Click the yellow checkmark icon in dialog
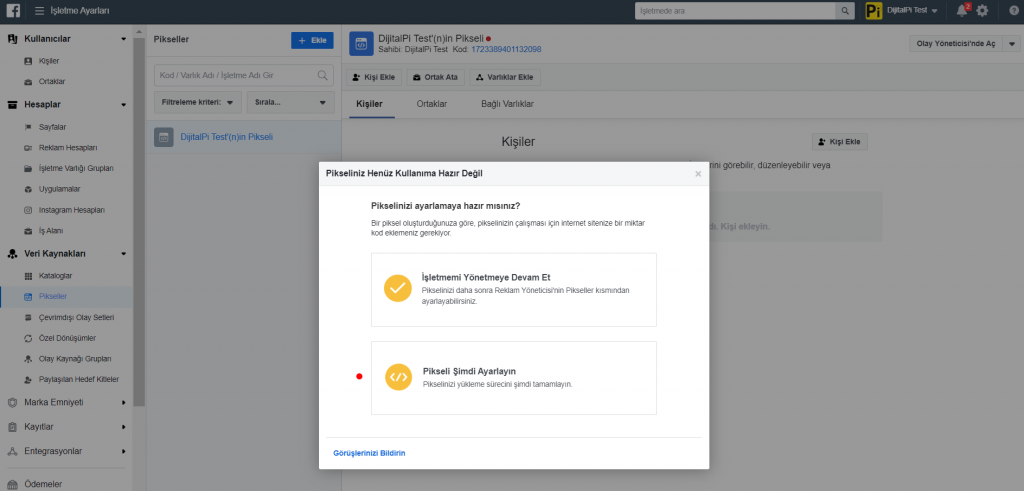 pos(398,289)
